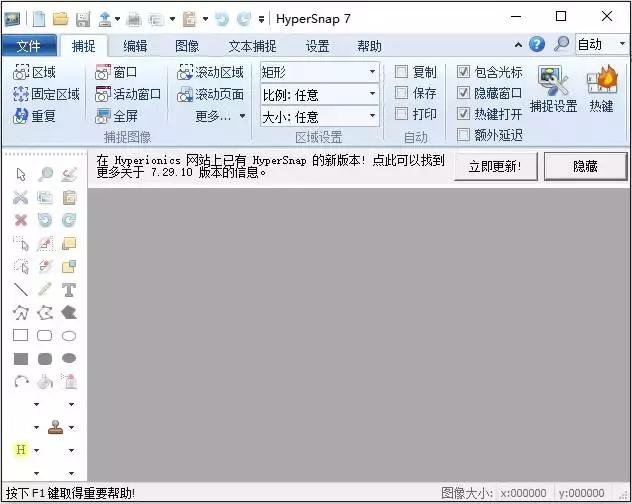Uncheck the 热键打开 checkbox
The height and width of the screenshot is (504, 632).
[x=464, y=114]
